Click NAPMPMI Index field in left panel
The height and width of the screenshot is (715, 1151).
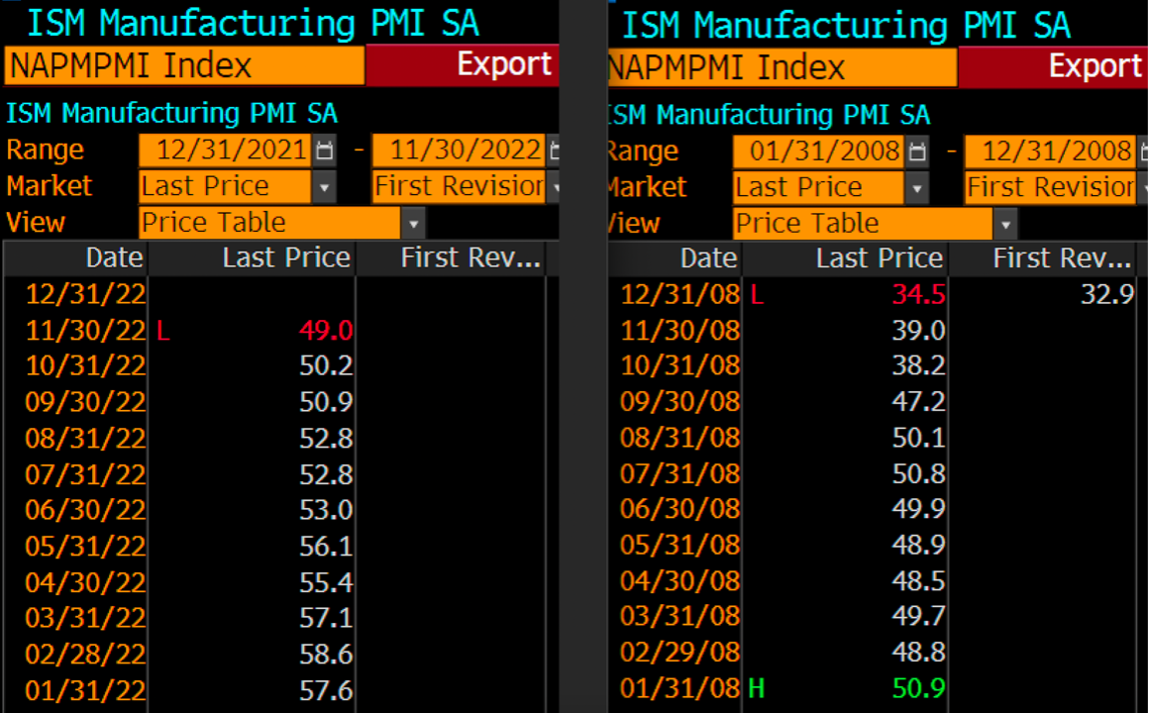click(x=184, y=65)
